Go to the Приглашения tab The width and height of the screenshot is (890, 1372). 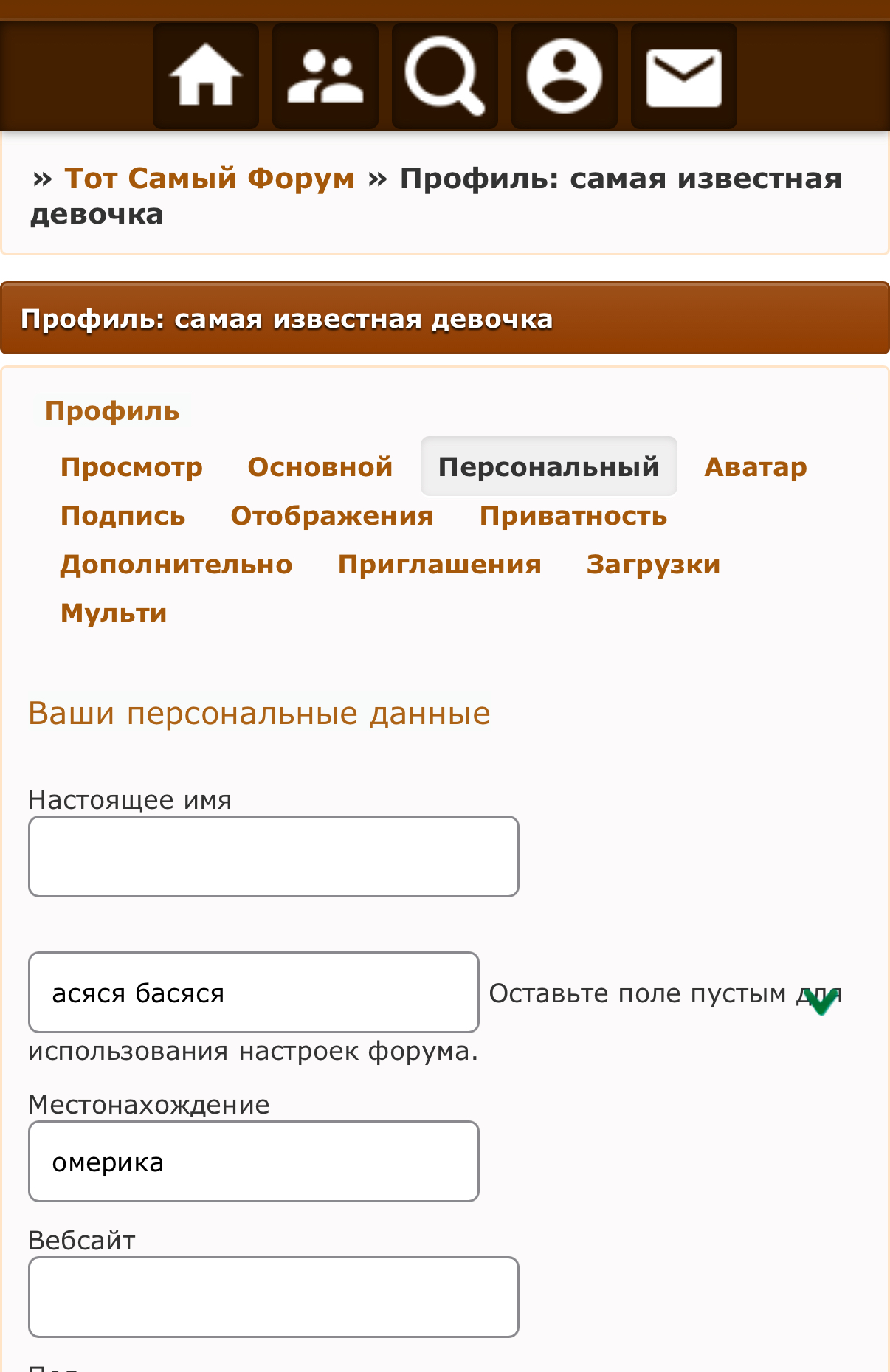tap(439, 564)
